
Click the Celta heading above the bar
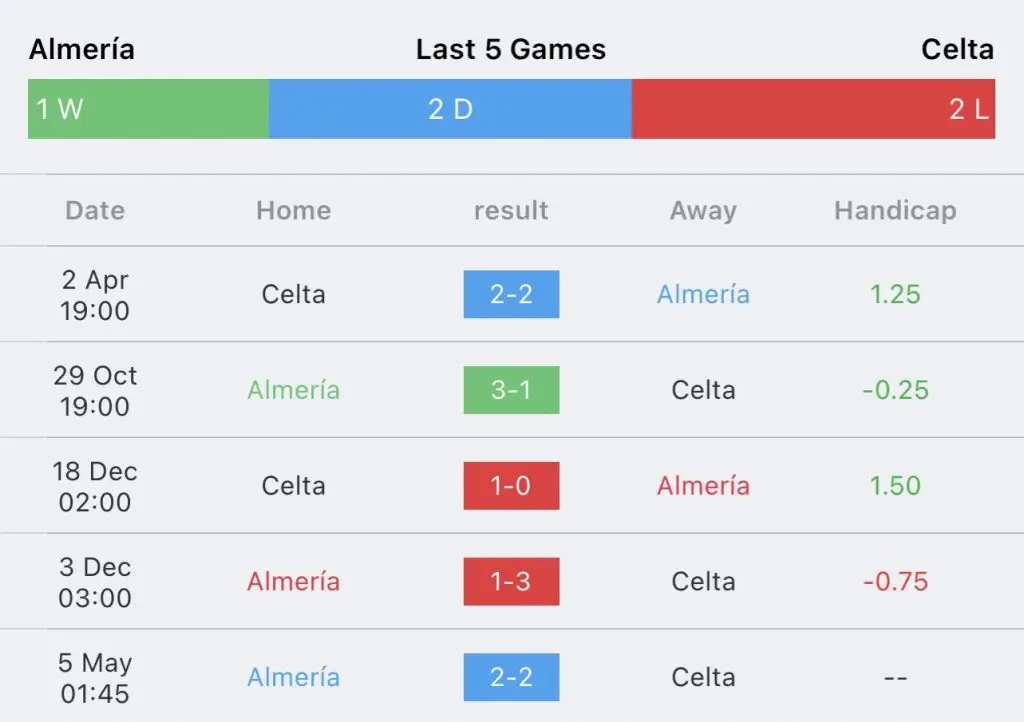[957, 49]
